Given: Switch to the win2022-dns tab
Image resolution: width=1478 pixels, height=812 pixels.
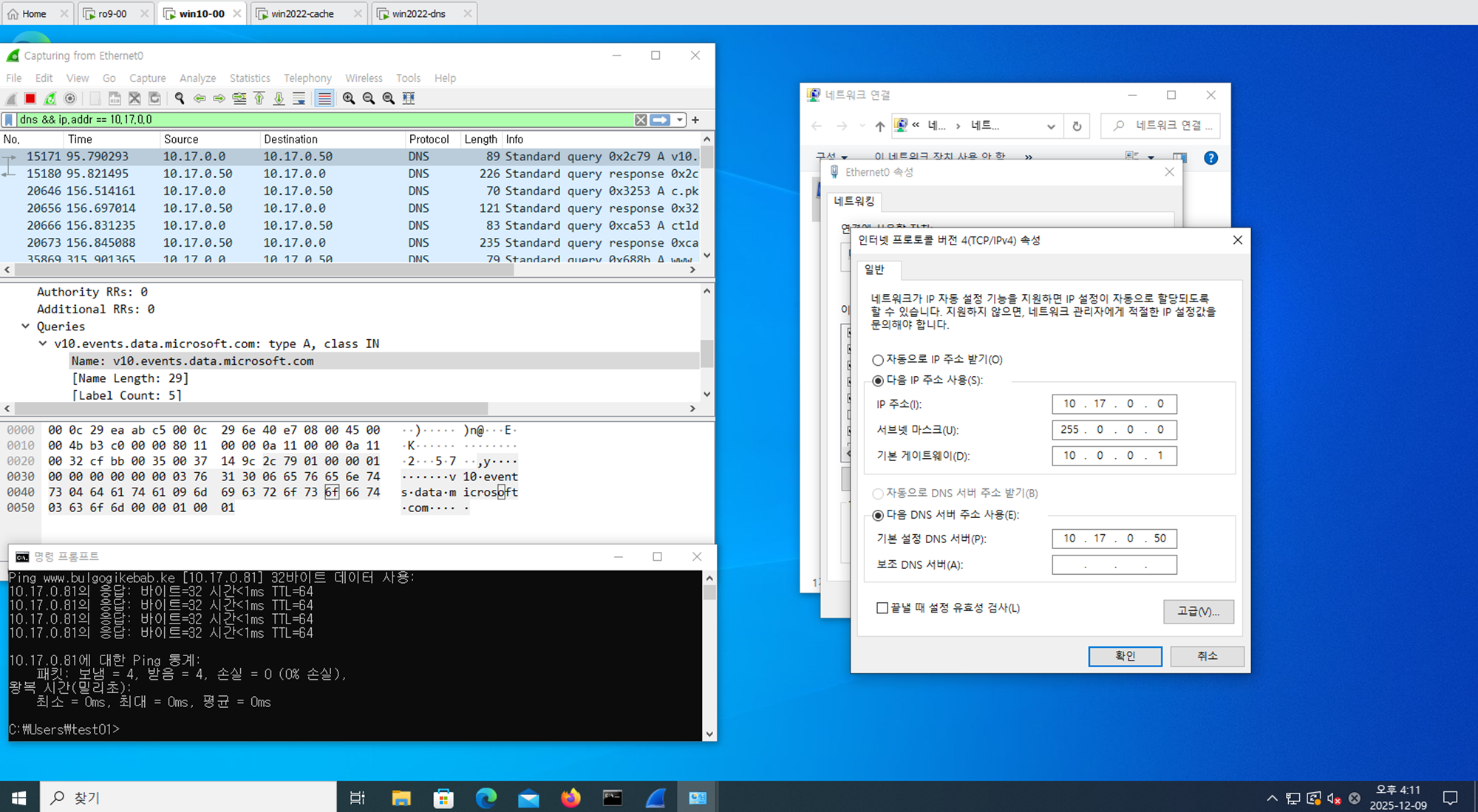Looking at the screenshot, I should 418,13.
